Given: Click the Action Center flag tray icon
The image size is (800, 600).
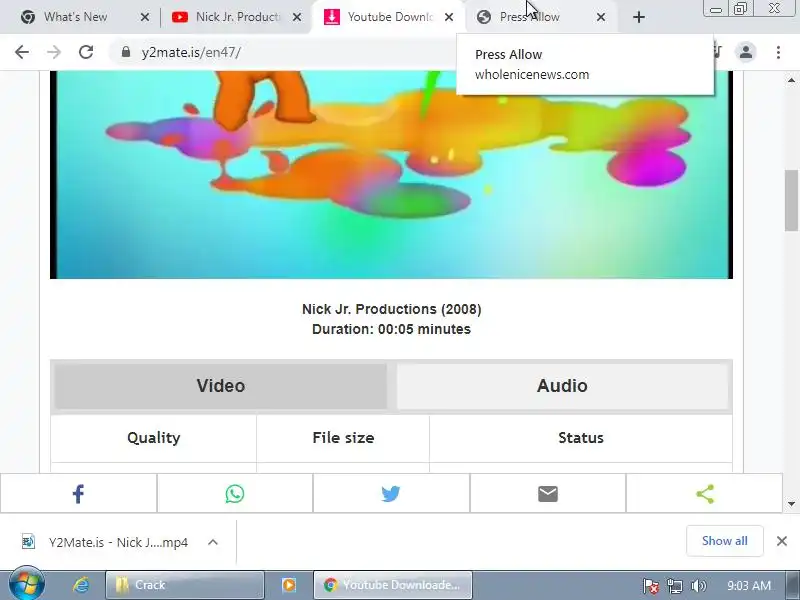Looking at the screenshot, I should point(650,586).
